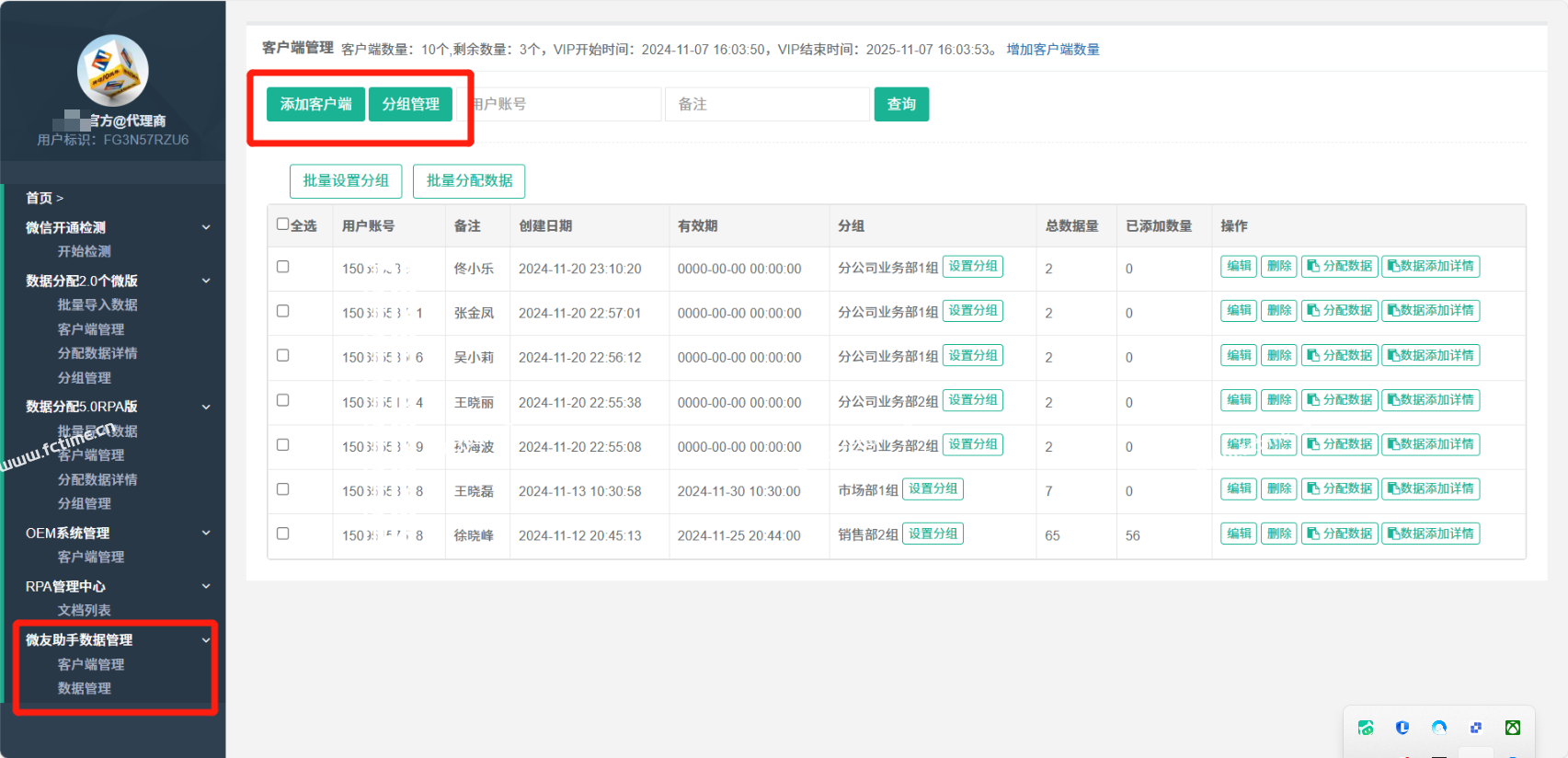
Task: Open 客户端管理 under OEM系统管理
Action: coord(91,557)
